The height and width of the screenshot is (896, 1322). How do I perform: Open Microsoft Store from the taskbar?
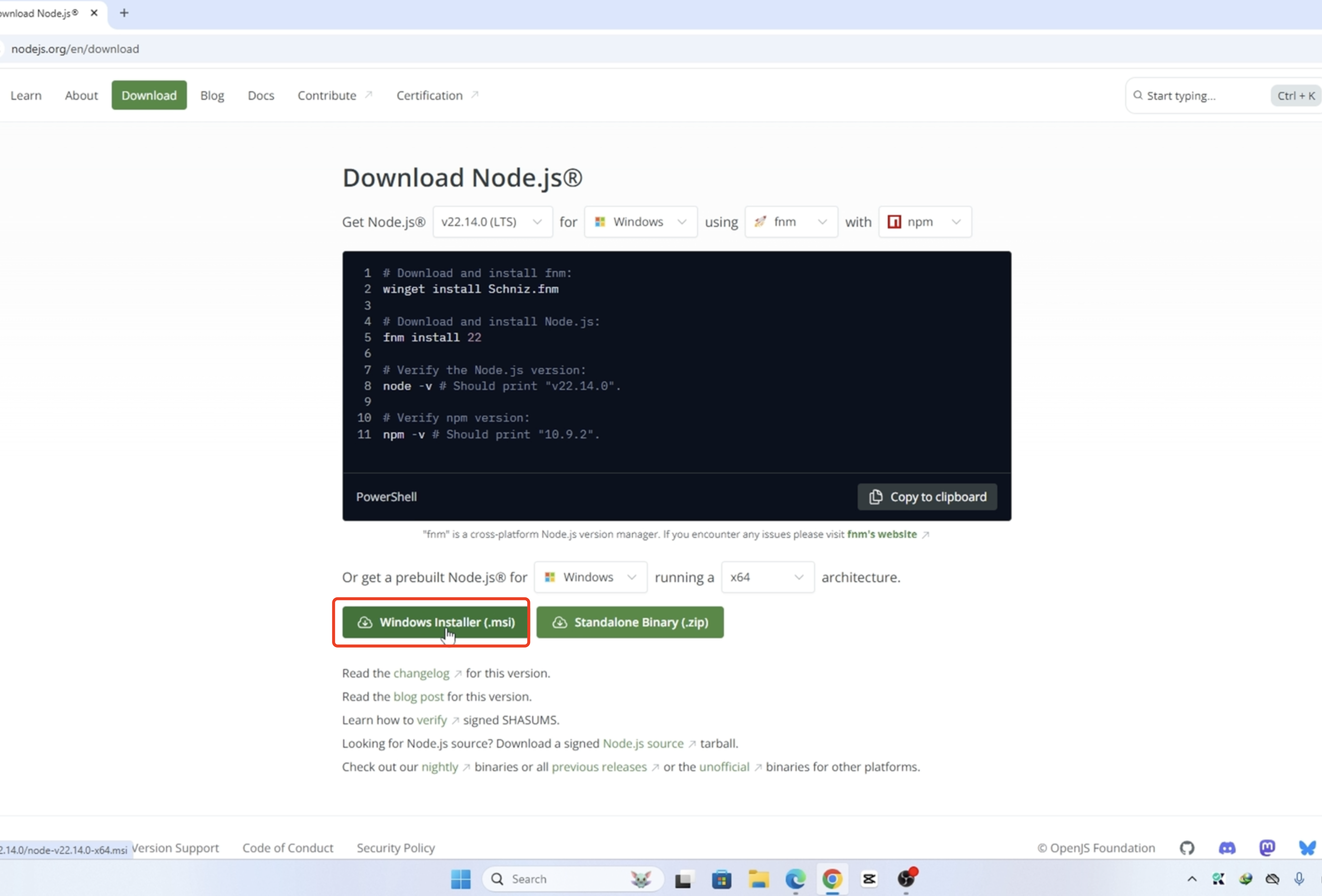click(721, 879)
